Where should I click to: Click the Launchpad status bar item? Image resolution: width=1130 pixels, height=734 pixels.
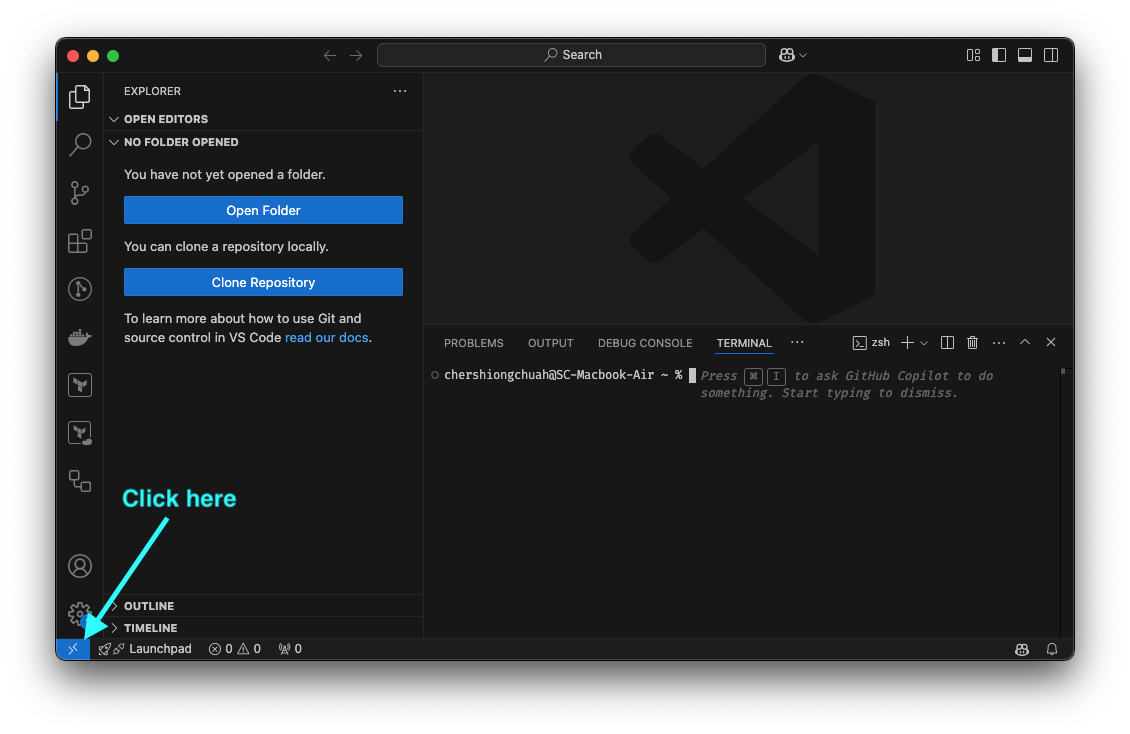click(x=145, y=649)
